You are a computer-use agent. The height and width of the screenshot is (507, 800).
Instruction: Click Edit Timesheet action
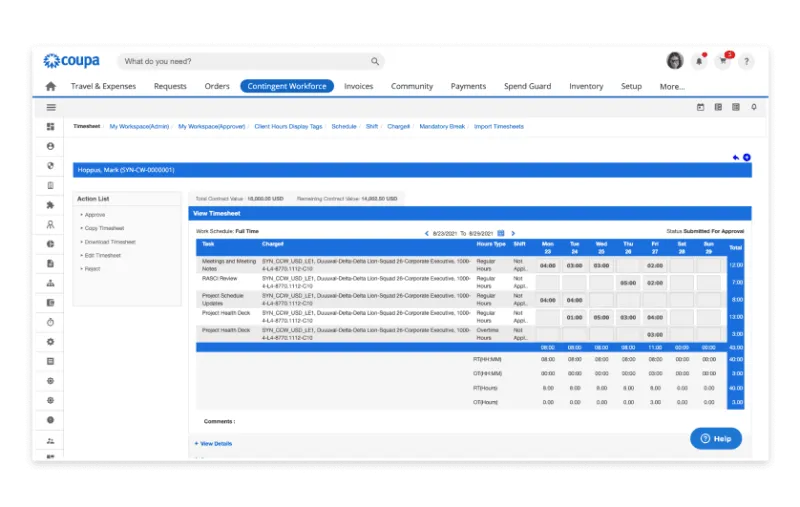(103, 255)
